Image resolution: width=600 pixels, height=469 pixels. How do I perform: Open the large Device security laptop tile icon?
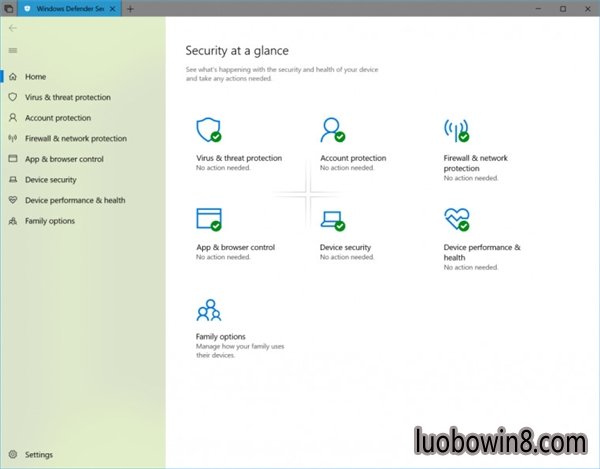click(333, 221)
